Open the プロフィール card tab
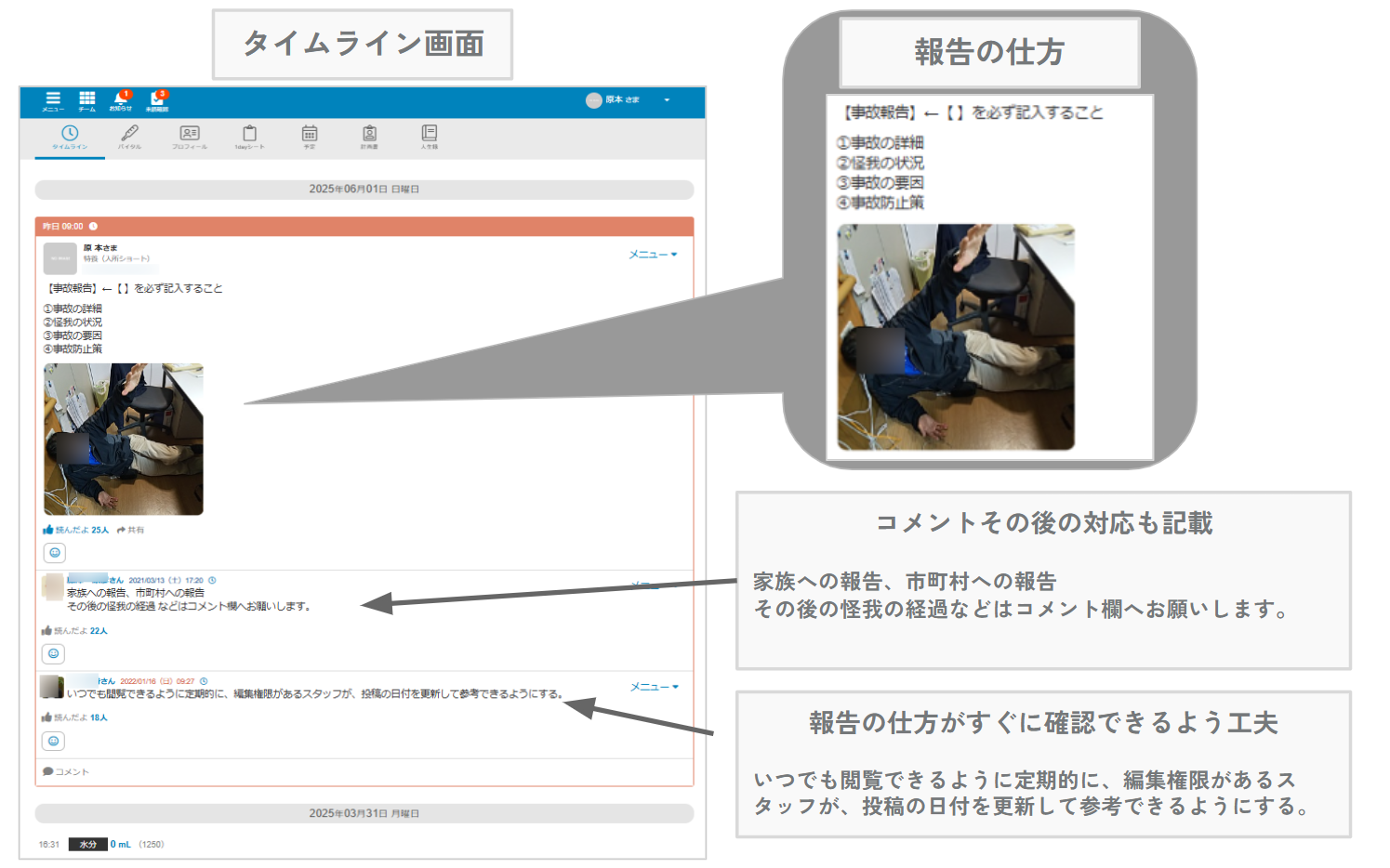Image resolution: width=1390 pixels, height=868 pixels. click(190, 137)
